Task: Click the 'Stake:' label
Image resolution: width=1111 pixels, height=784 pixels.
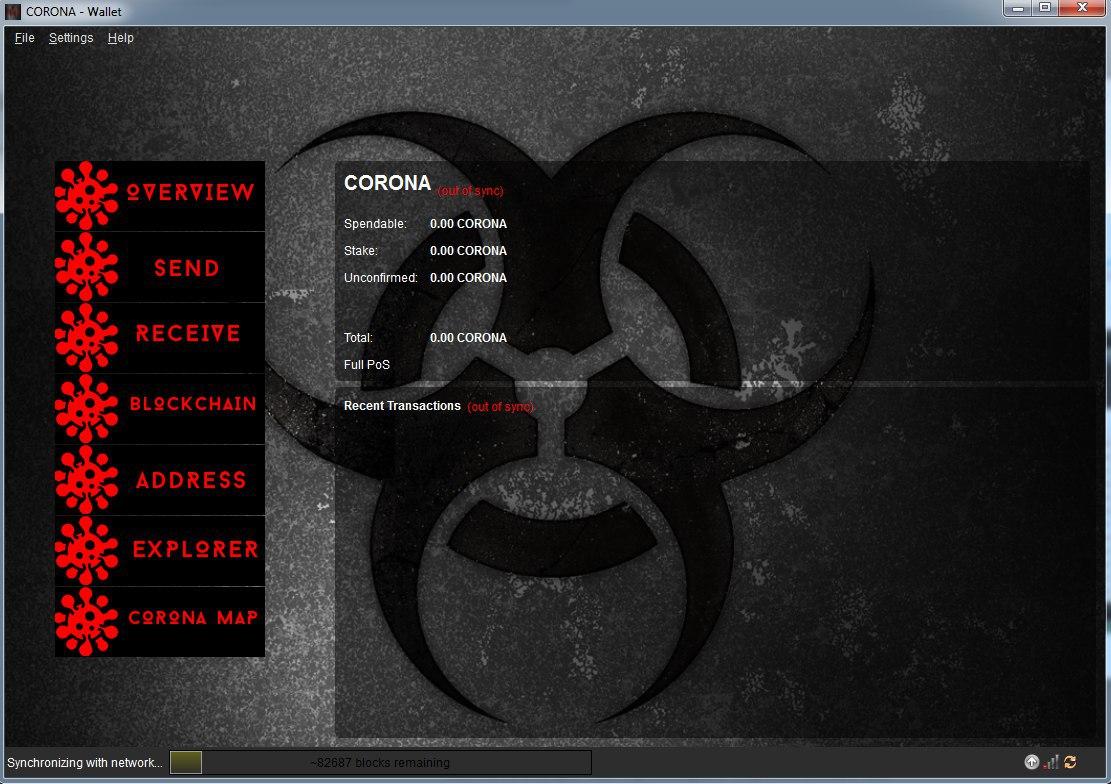Action: click(361, 251)
